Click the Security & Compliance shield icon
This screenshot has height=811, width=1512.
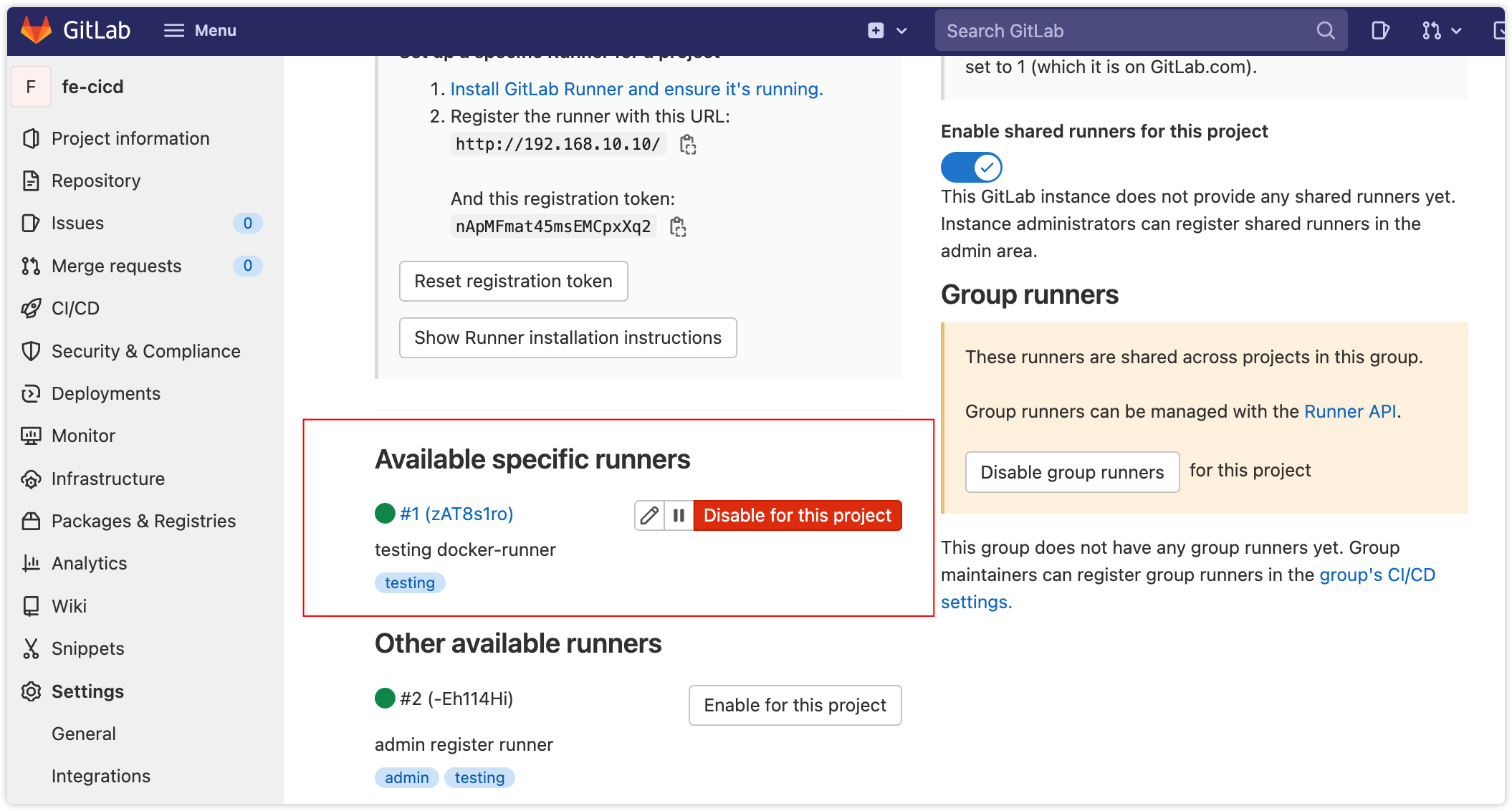(31, 351)
